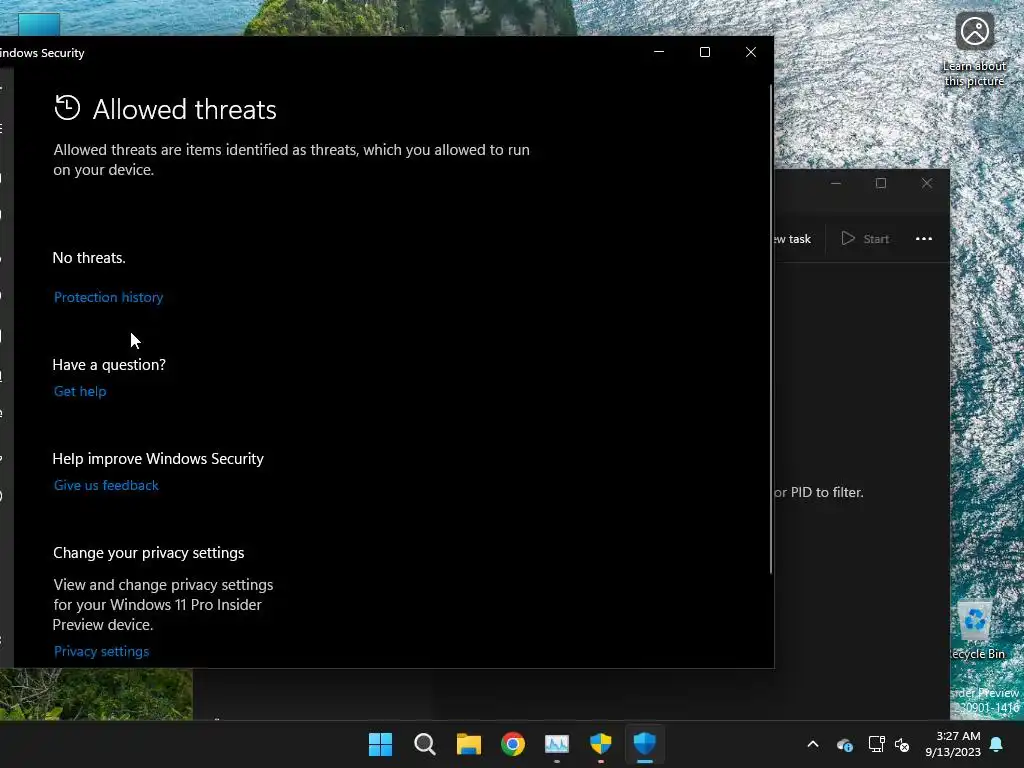The image size is (1024, 768).
Task: Minimize the Task Manager window
Action: (x=835, y=184)
